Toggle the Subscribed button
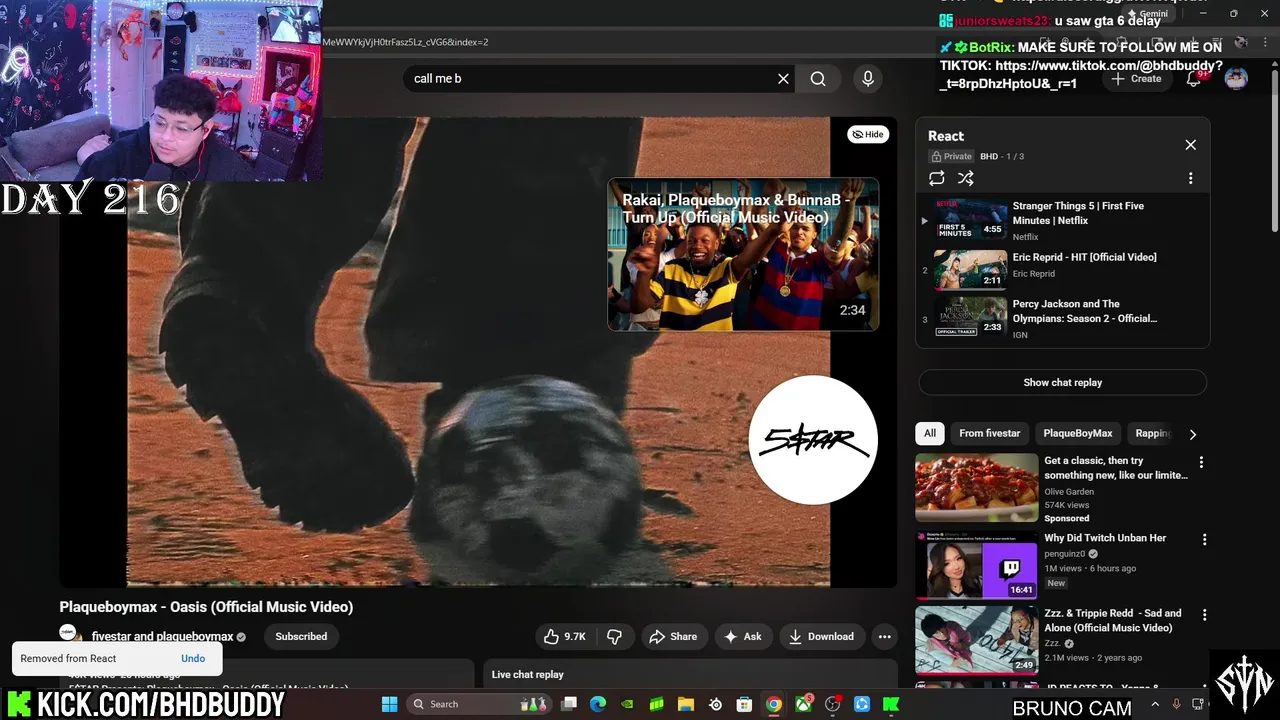This screenshot has width=1280, height=720. point(301,636)
